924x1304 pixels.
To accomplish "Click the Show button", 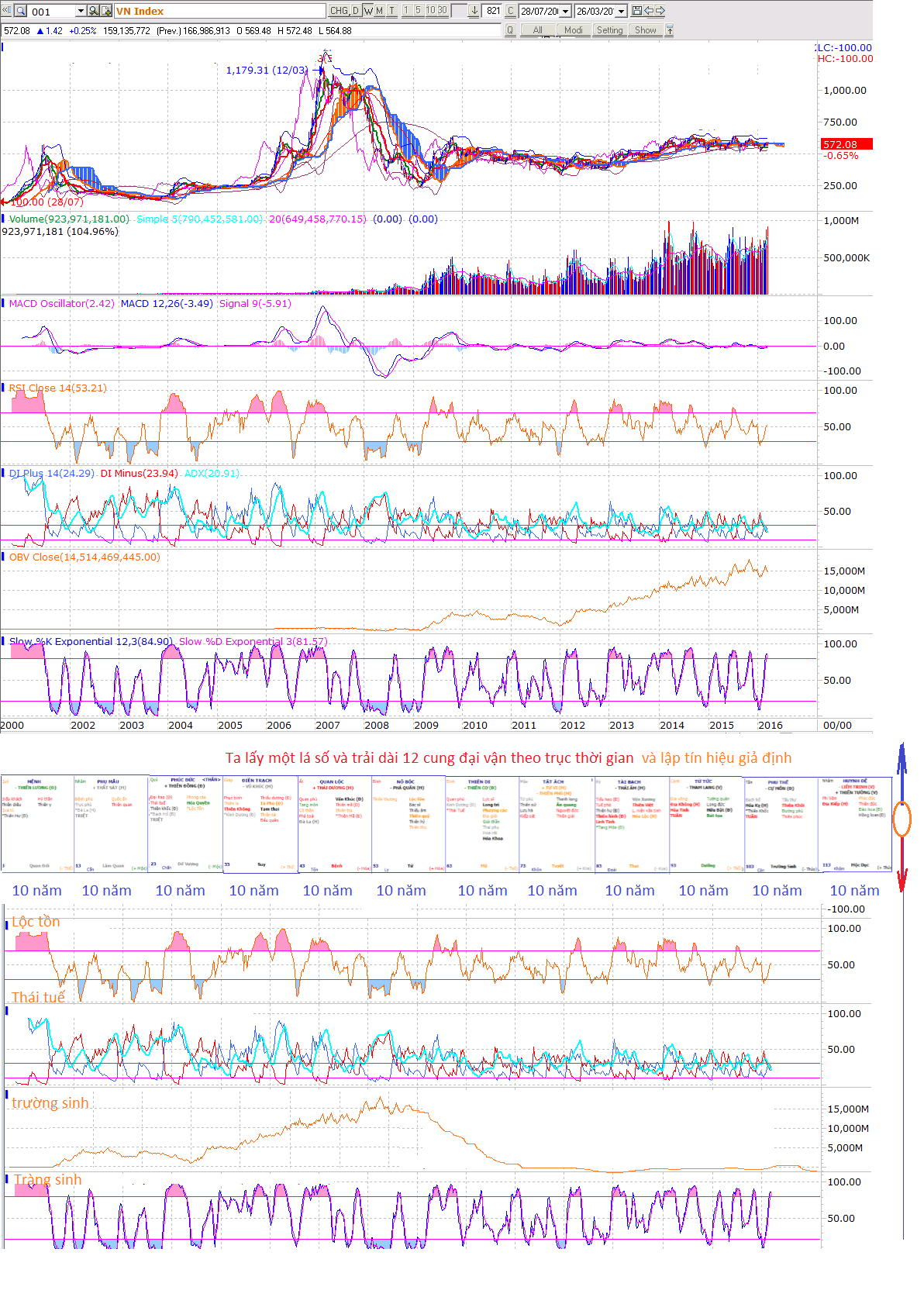I will pos(646,30).
